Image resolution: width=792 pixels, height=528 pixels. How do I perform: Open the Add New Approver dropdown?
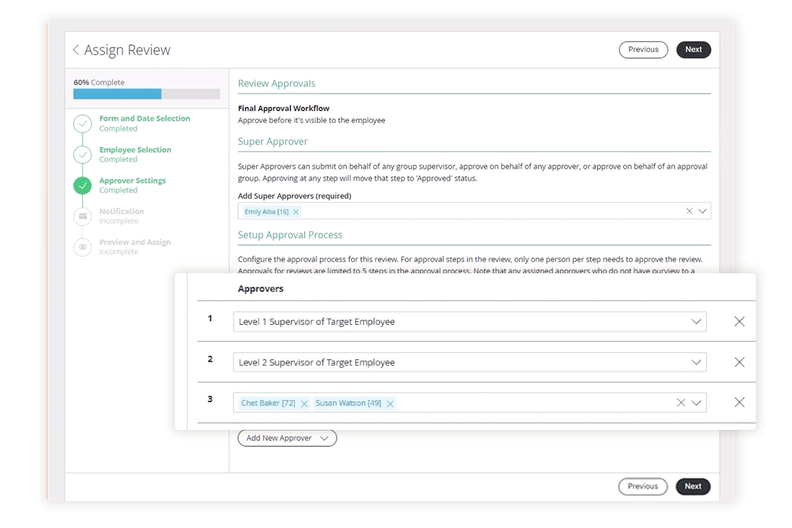tap(287, 438)
